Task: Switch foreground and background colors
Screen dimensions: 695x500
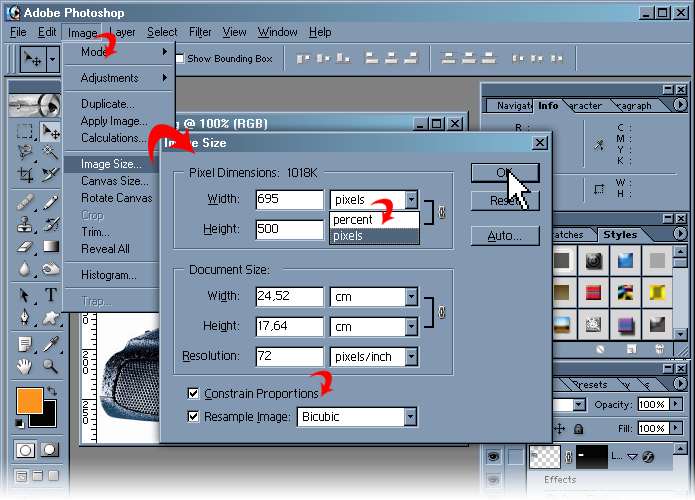Action: [52, 391]
